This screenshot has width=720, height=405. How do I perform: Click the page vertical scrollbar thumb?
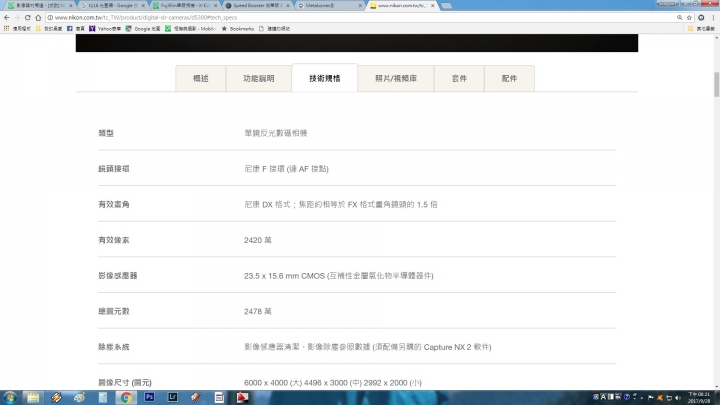716,84
